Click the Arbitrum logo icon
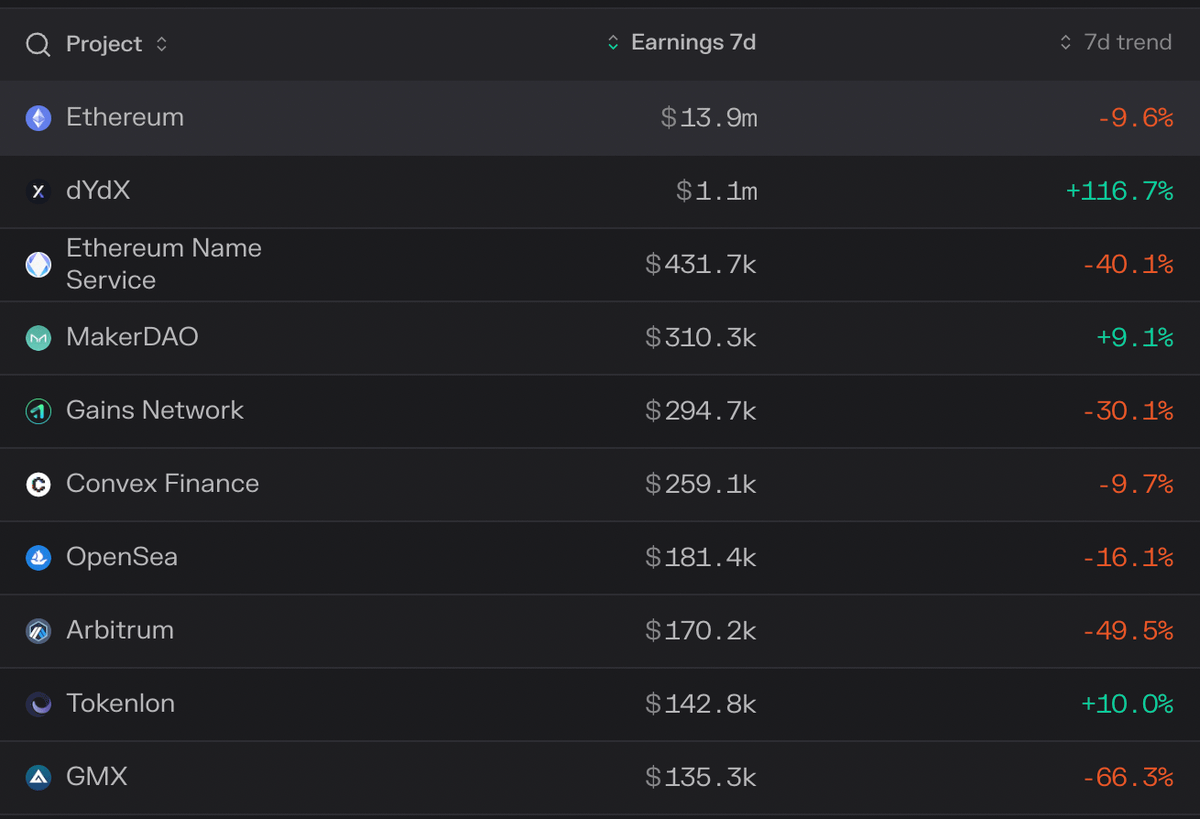The width and height of the screenshot is (1200, 819). click(x=38, y=631)
